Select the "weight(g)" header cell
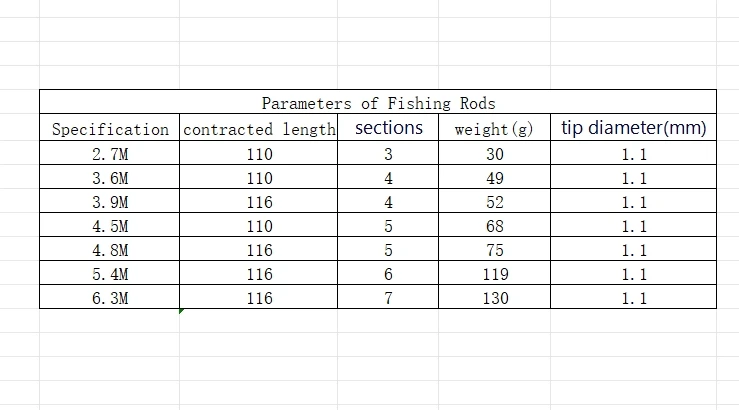The image size is (739, 410). [x=494, y=129]
